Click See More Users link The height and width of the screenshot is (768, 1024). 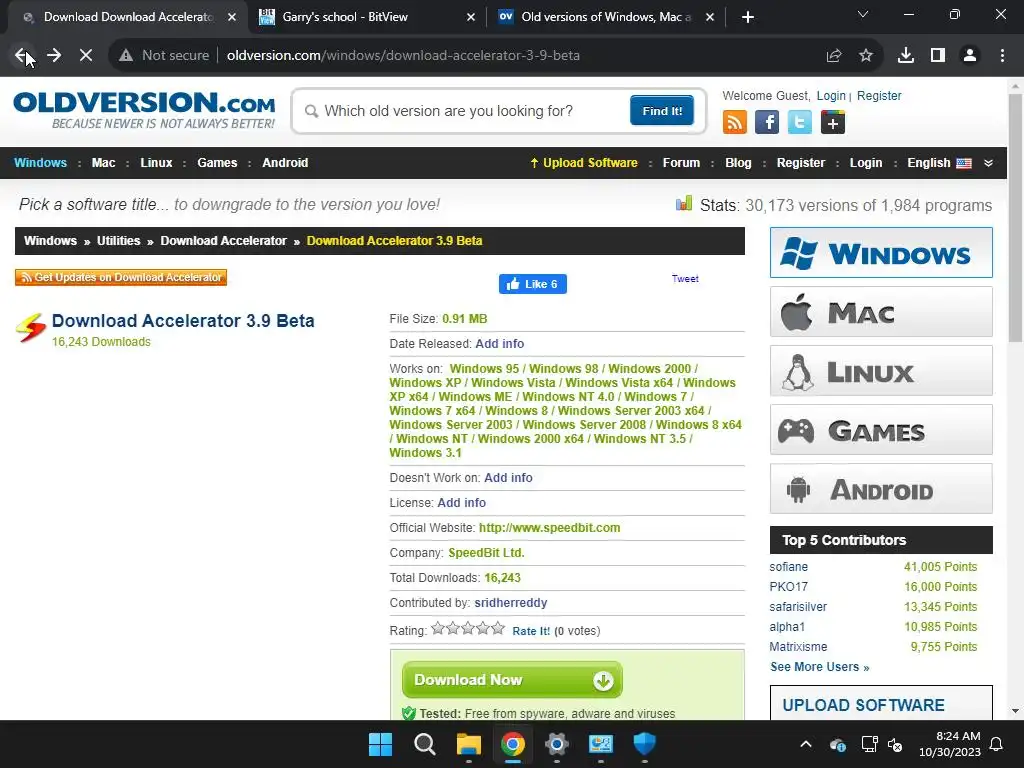[820, 667]
